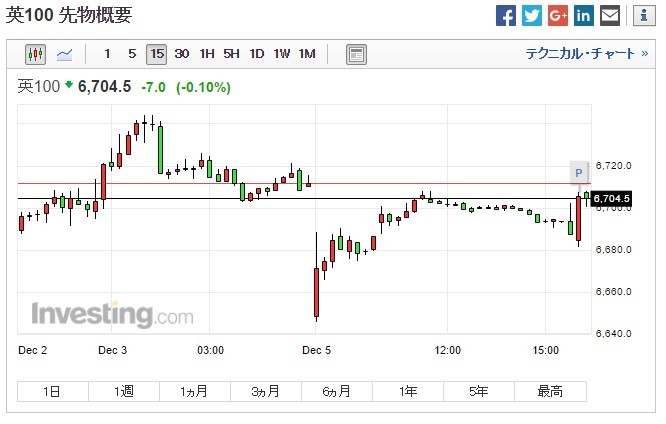Click the Dec 3 axis label

pyautogui.click(x=113, y=351)
